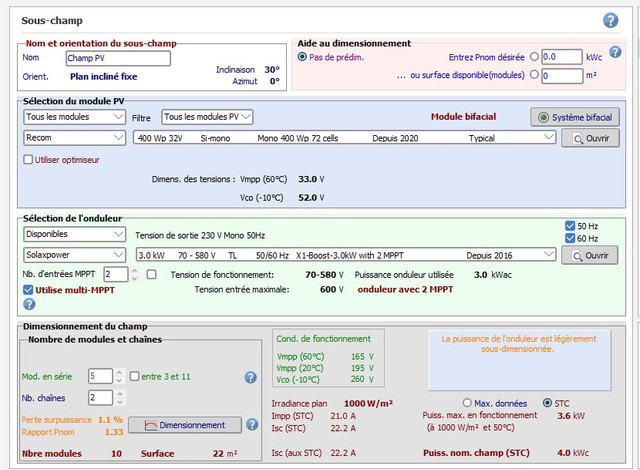Click help icon beside modules in series
640x470 pixels.
coord(251,377)
